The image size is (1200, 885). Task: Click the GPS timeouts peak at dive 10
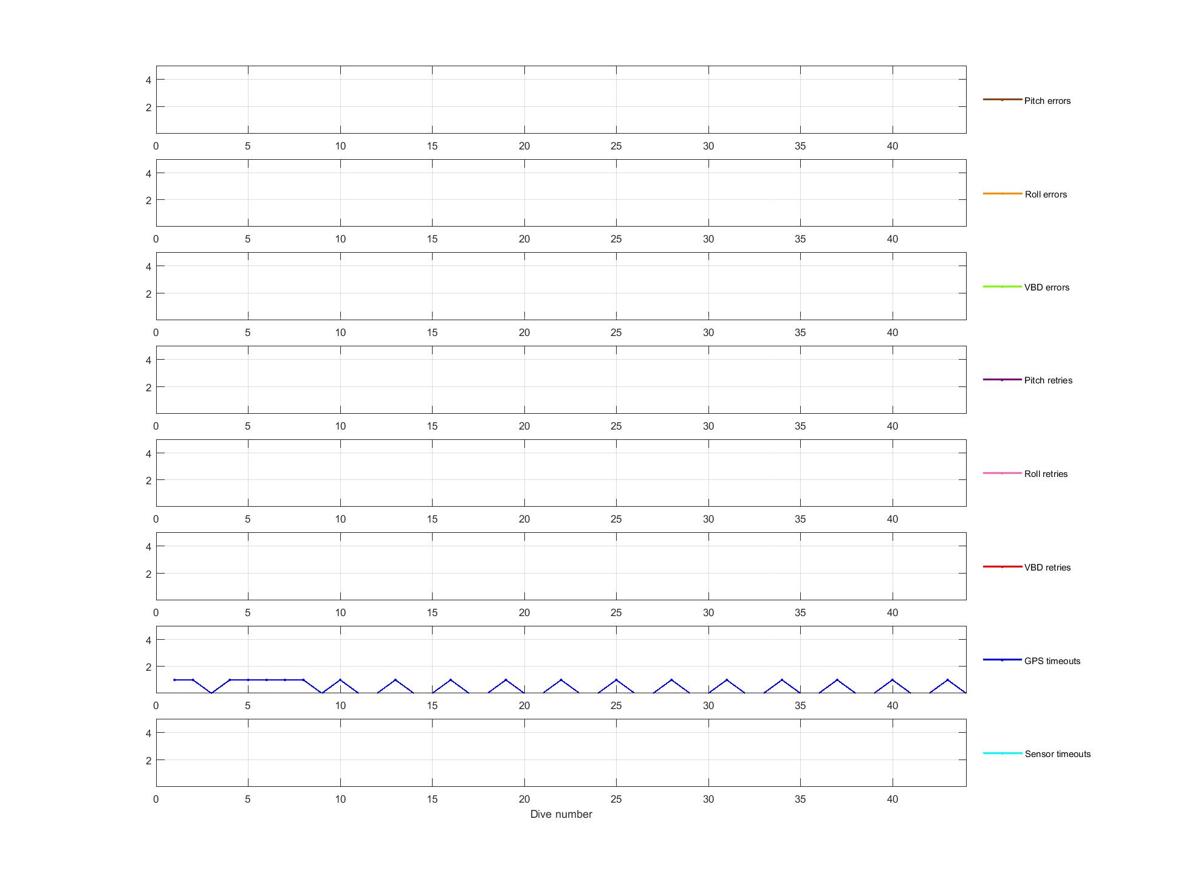(340, 680)
